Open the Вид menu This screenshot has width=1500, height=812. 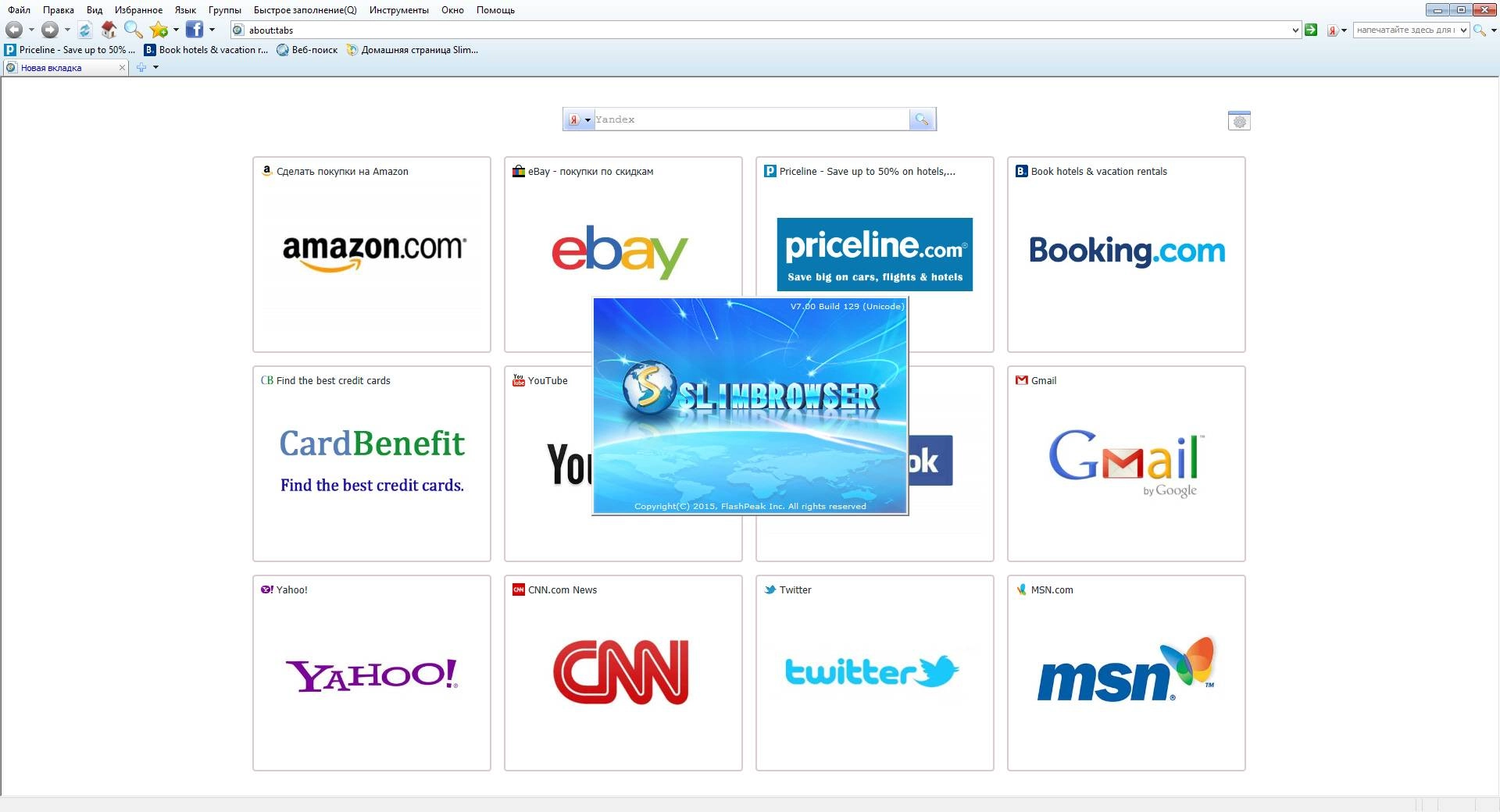tap(95, 10)
